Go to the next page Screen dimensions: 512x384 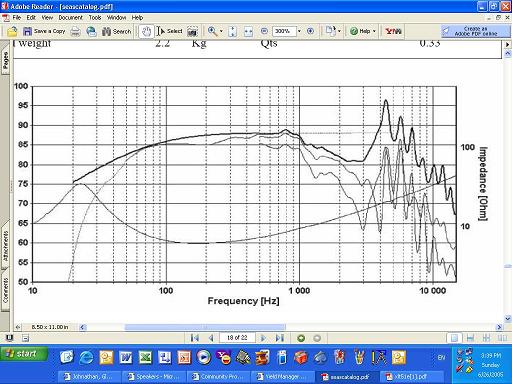[x=263, y=338]
